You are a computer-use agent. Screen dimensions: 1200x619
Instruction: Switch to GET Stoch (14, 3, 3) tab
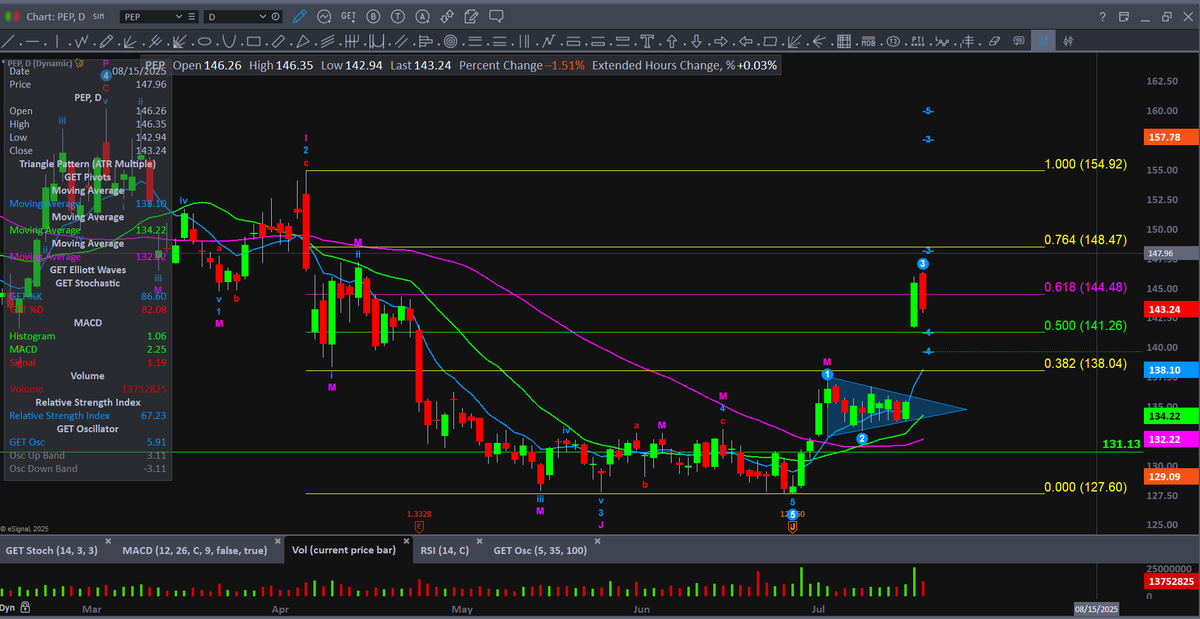pyautogui.click(x=54, y=550)
